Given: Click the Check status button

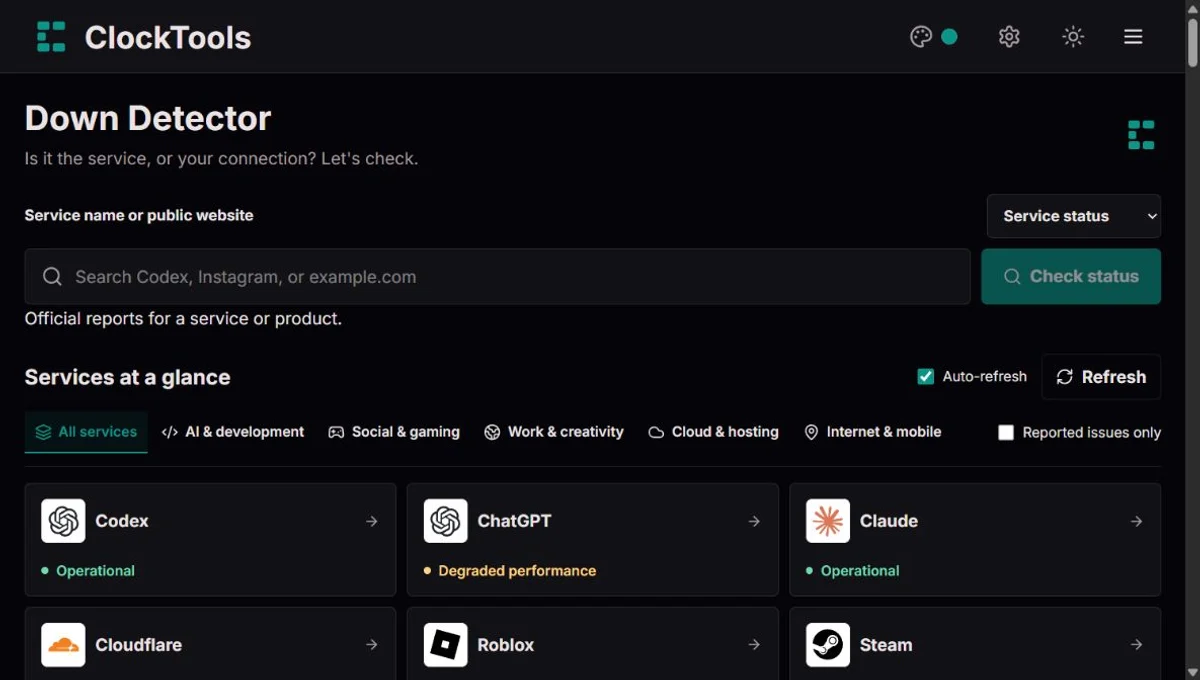Looking at the screenshot, I should (x=1071, y=276).
